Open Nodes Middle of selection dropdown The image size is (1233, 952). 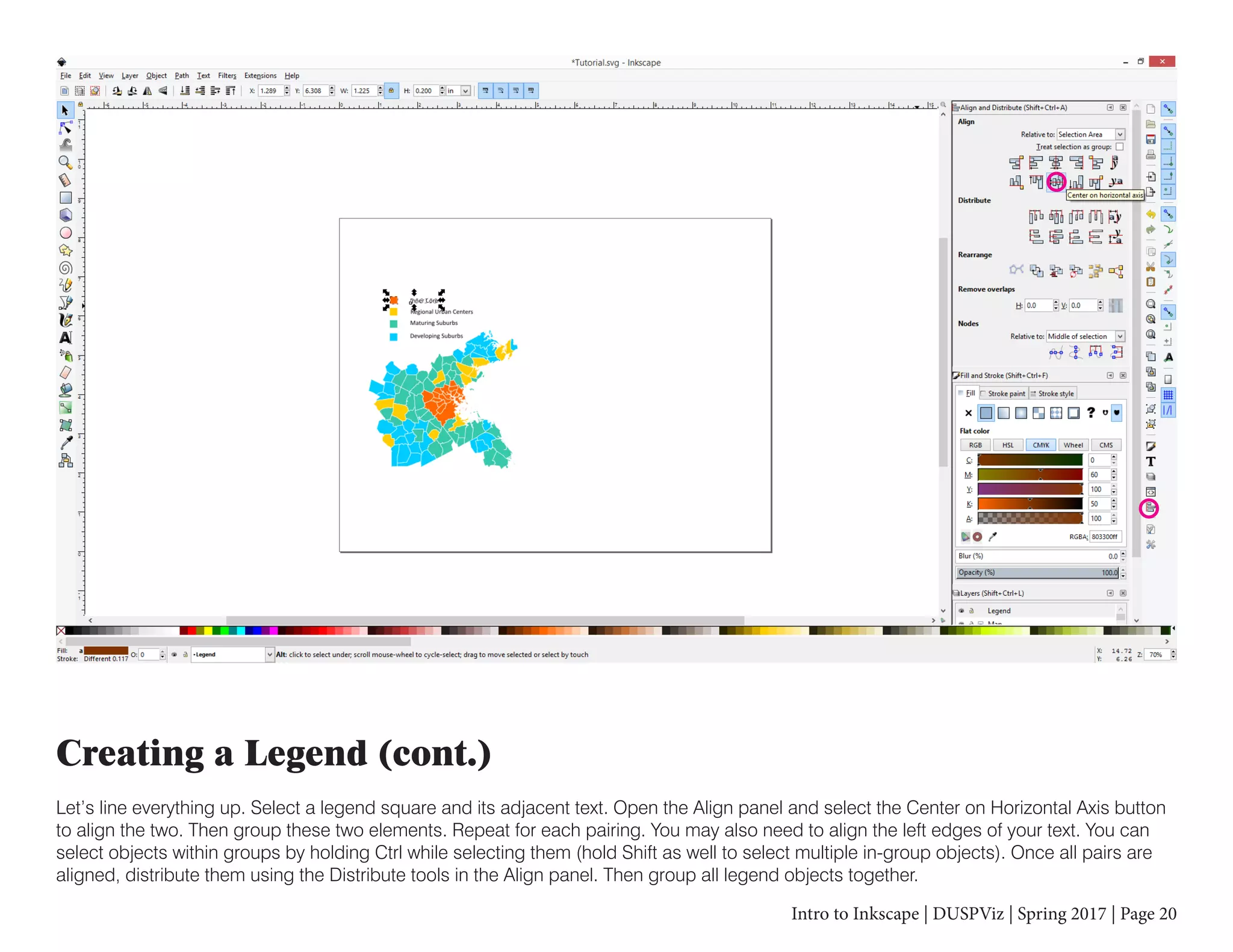(1085, 336)
